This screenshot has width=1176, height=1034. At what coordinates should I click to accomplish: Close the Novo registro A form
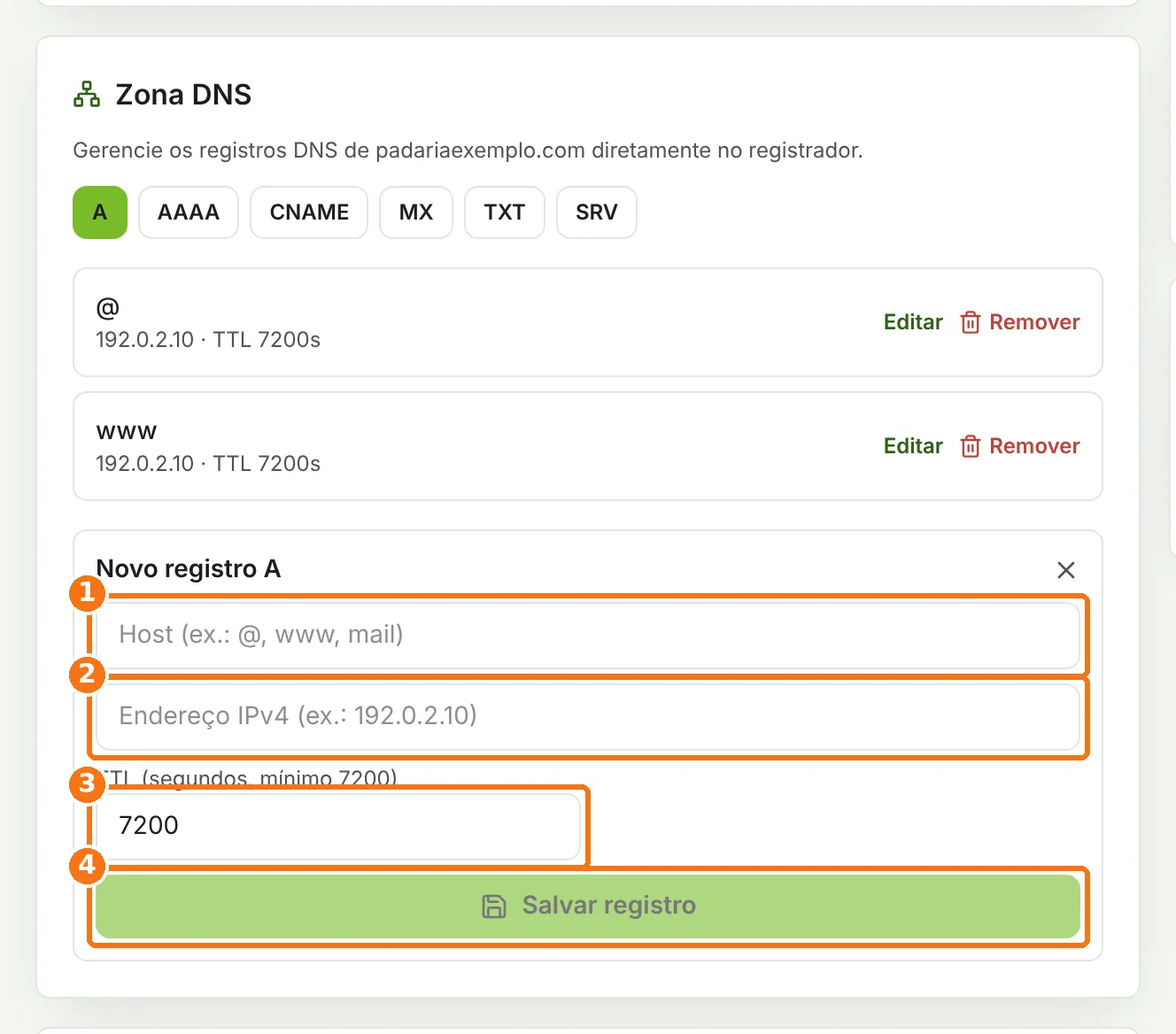[1066, 570]
